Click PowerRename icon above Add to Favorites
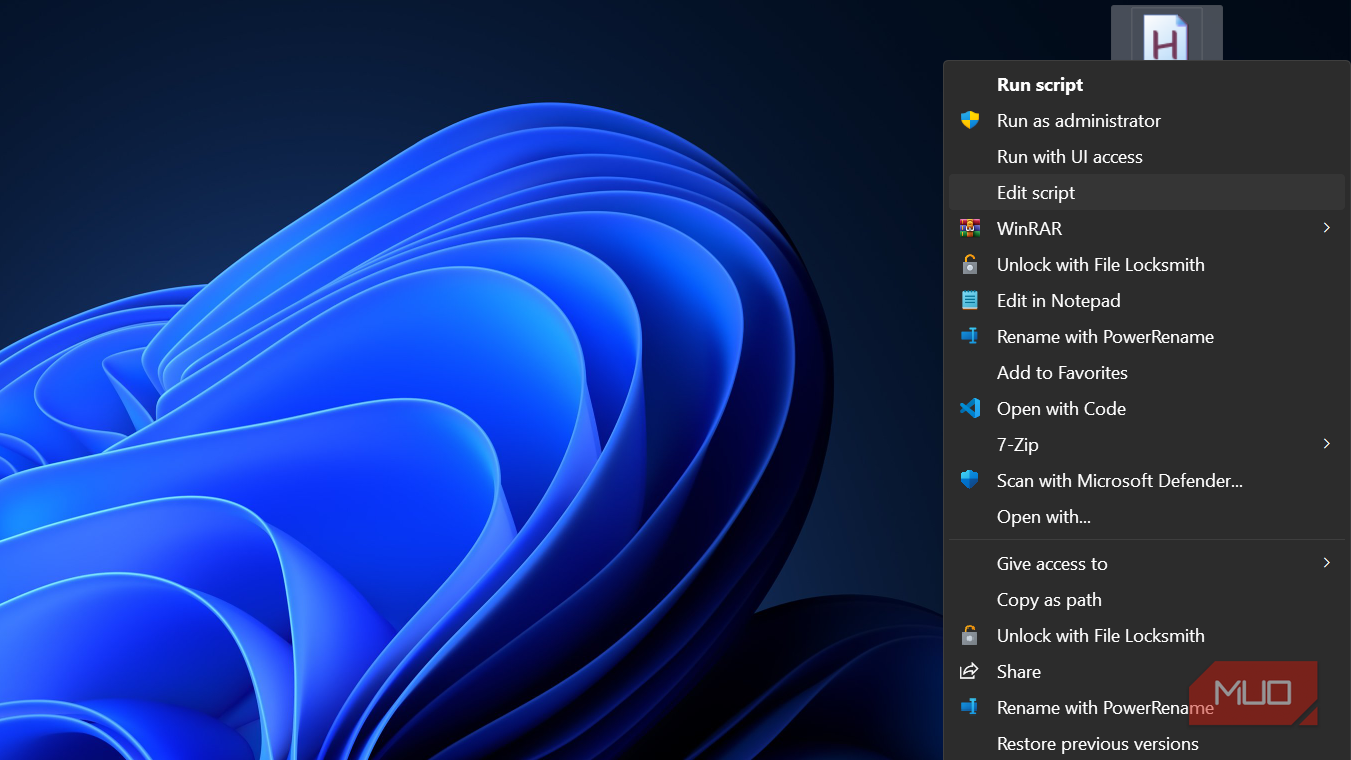Screen dimensions: 1351x760 (969, 337)
